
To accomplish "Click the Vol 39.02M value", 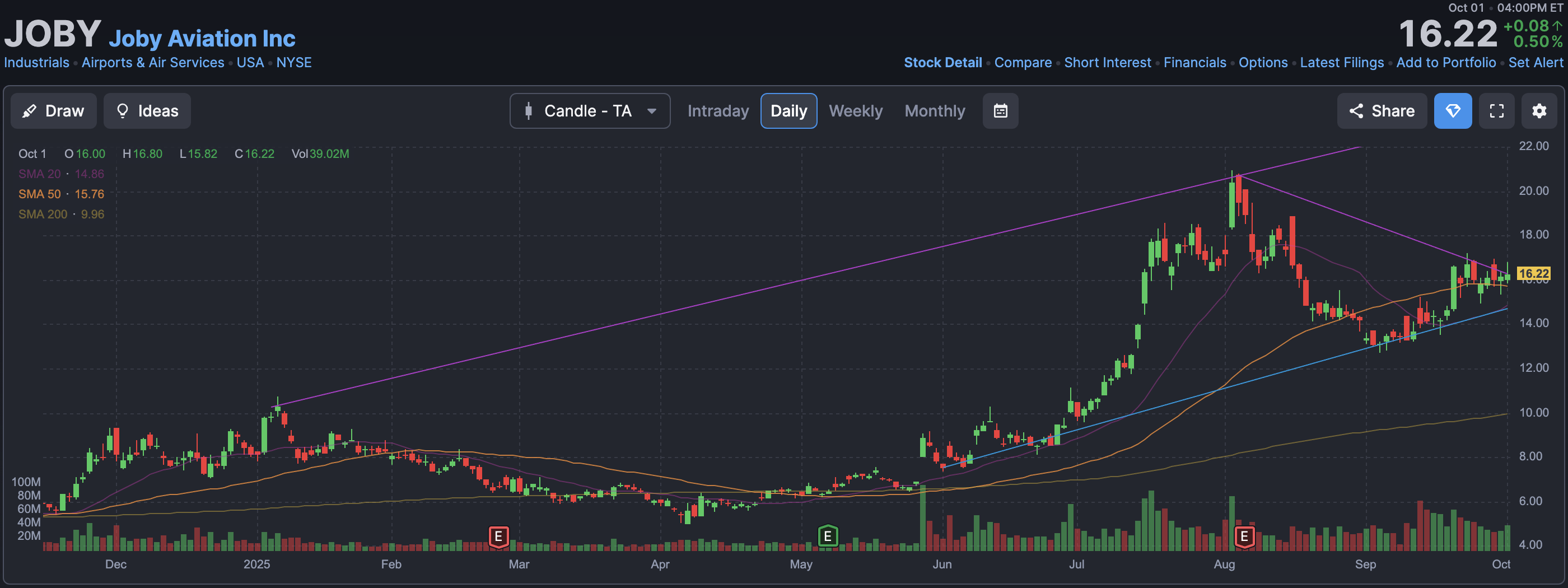I will click(320, 154).
